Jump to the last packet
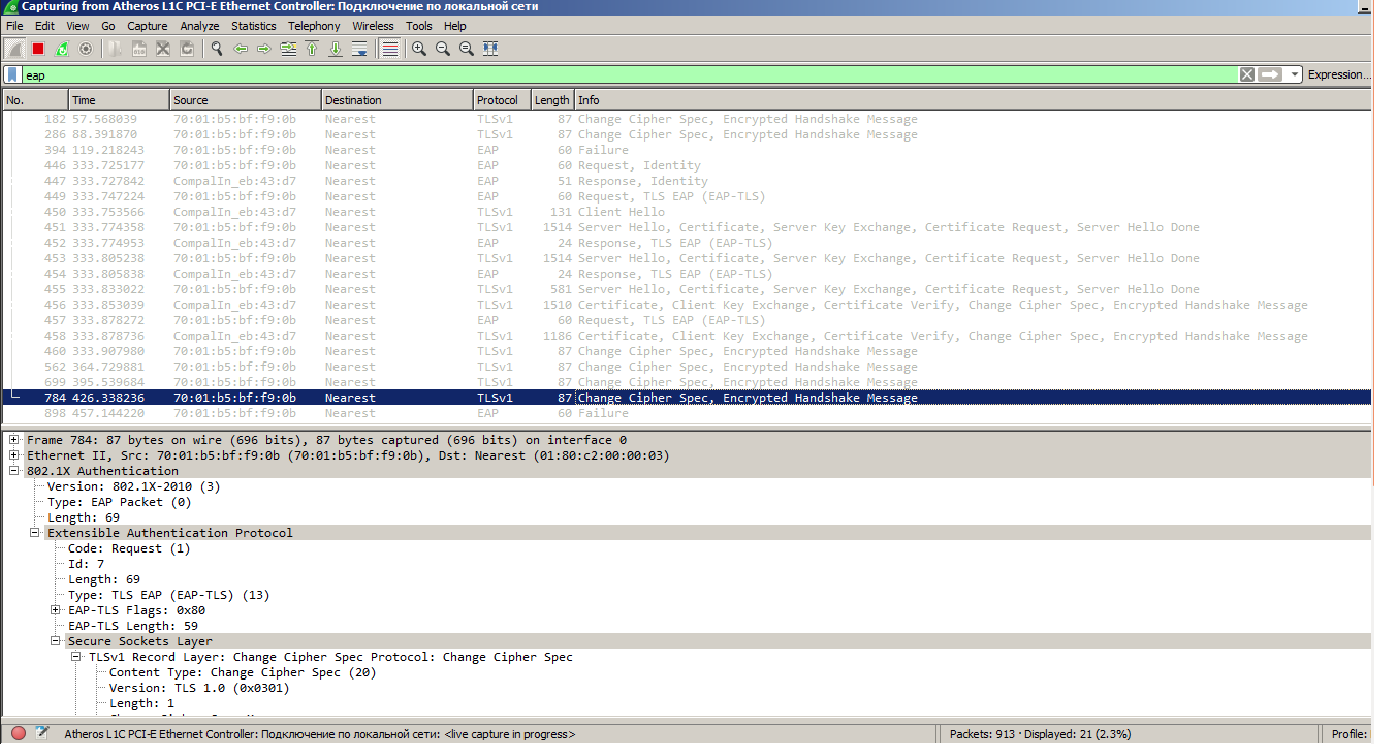 coord(336,48)
